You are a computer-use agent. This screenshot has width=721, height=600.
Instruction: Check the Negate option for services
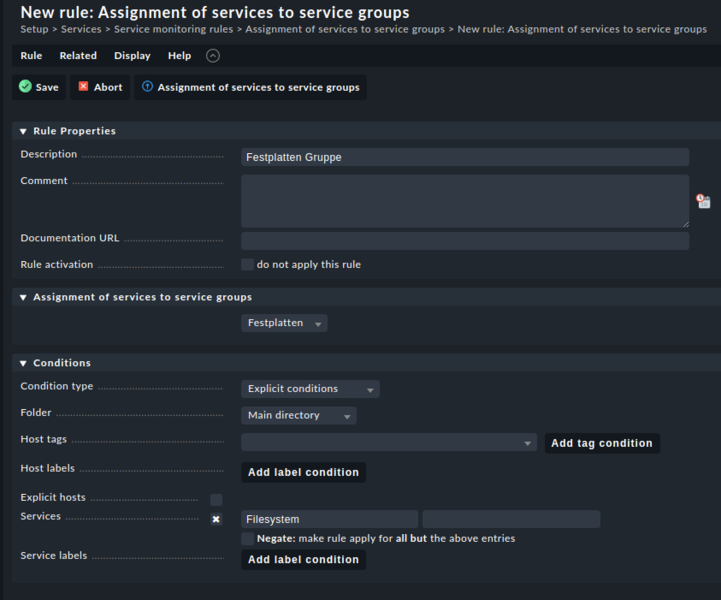(247, 539)
